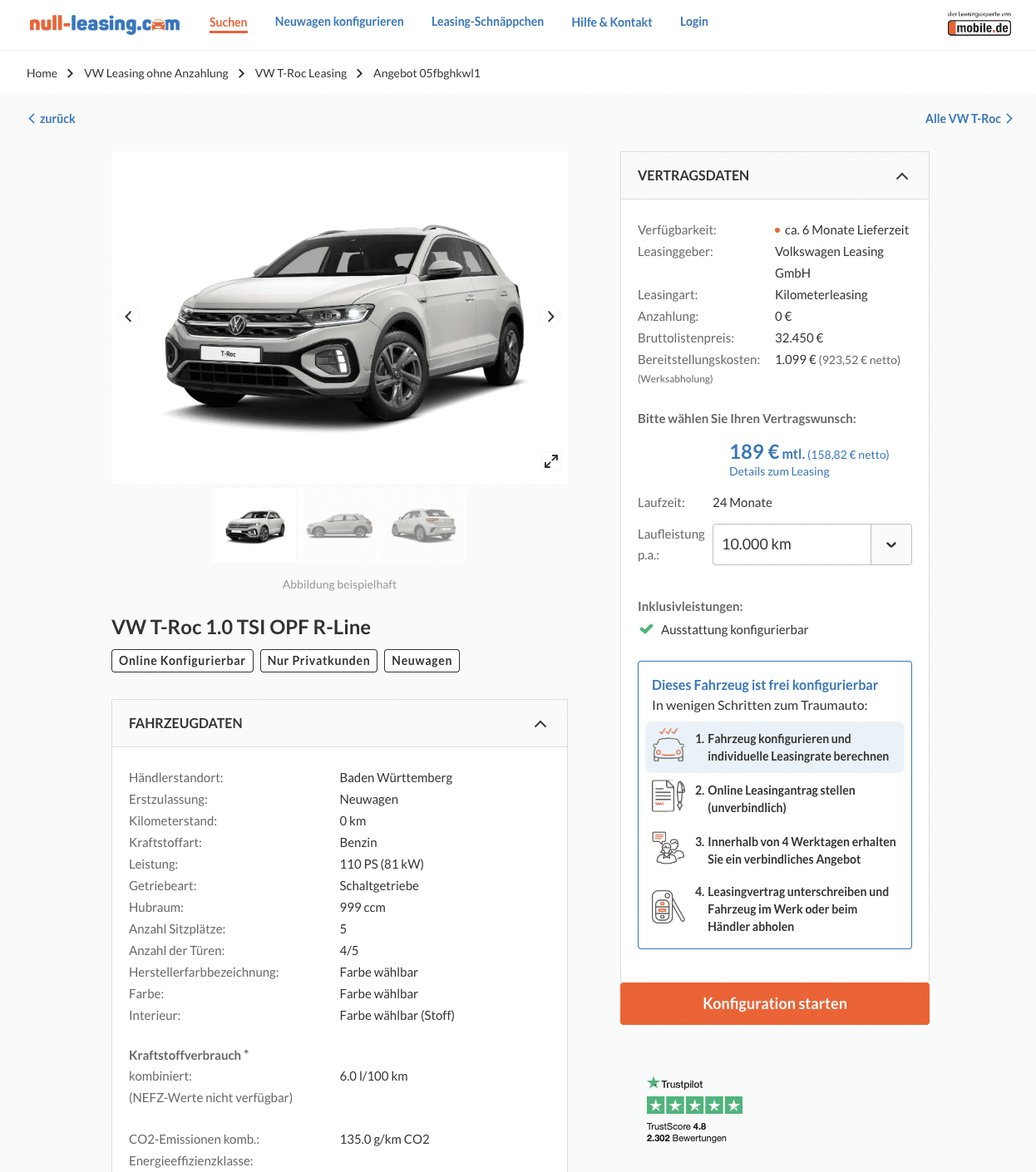Screen dimensions: 1036x1172
Task: Click 'Dieses Fahrzeug ist frei konfigurierbar' heading
Action: coord(765,685)
